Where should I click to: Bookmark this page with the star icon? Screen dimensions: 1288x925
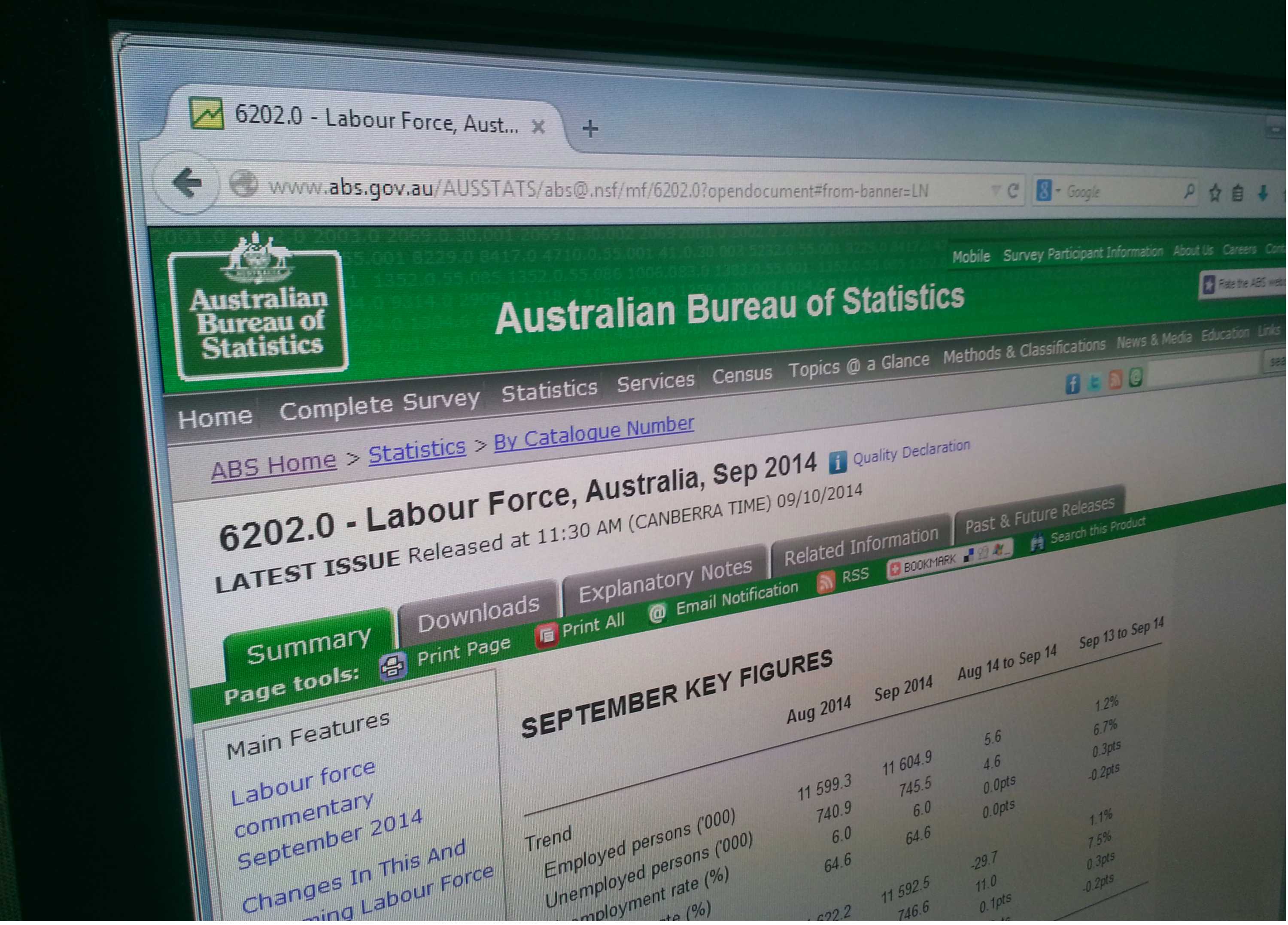pos(1216,193)
